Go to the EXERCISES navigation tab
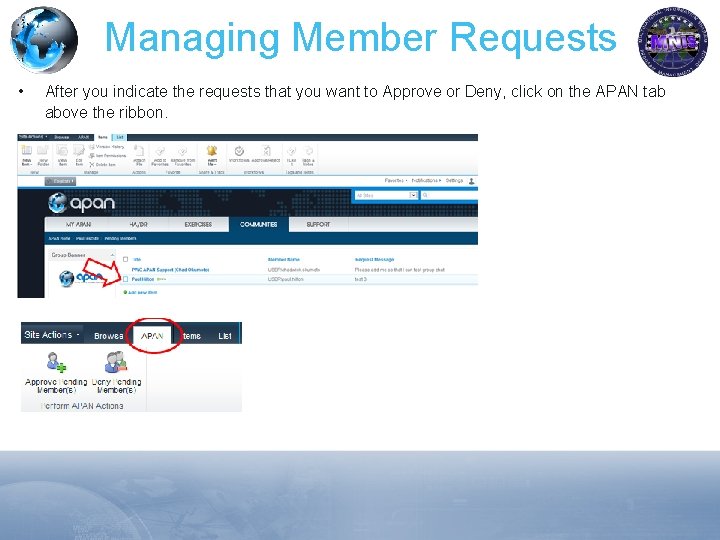The width and height of the screenshot is (720, 540). pos(198,225)
